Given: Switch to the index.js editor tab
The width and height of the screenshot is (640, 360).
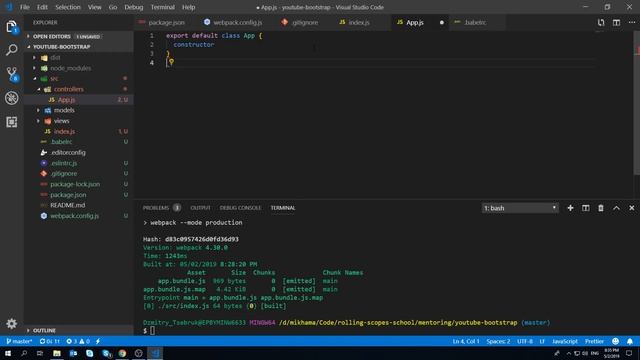Looking at the screenshot, I should [359, 22].
